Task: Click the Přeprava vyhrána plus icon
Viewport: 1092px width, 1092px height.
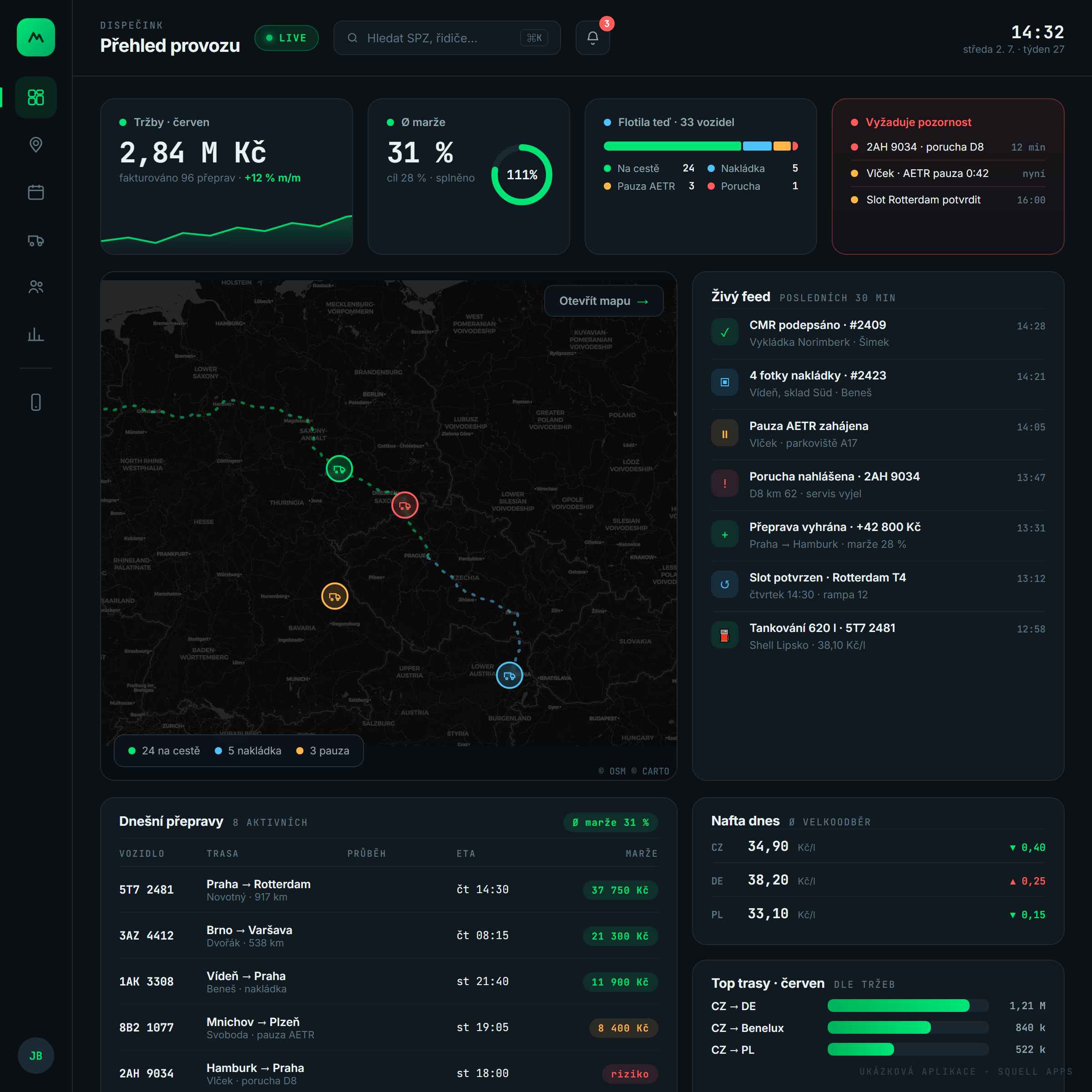Action: [725, 535]
